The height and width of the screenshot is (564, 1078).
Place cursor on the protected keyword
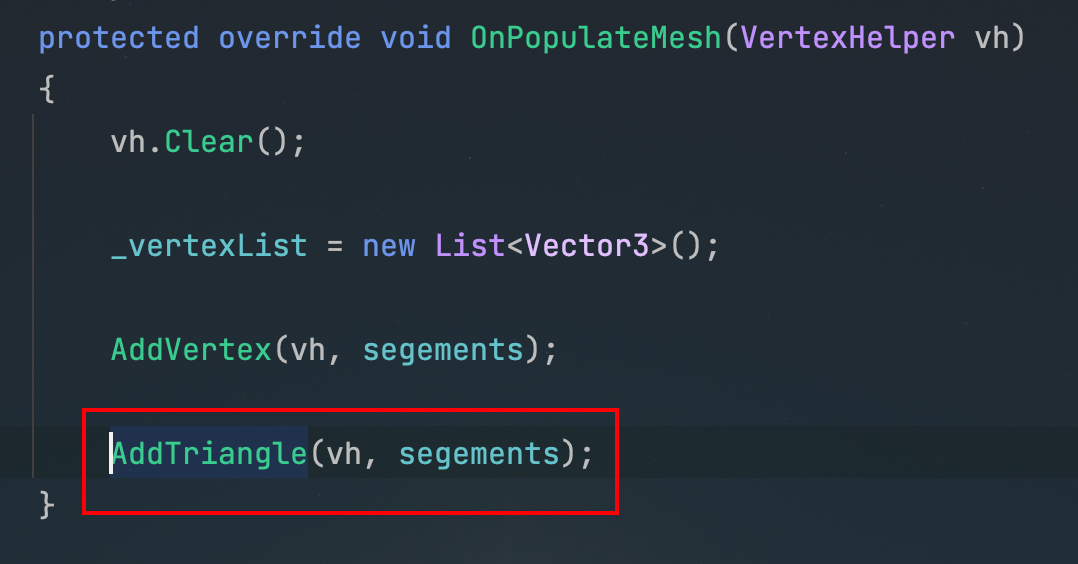pyautogui.click(x=119, y=38)
